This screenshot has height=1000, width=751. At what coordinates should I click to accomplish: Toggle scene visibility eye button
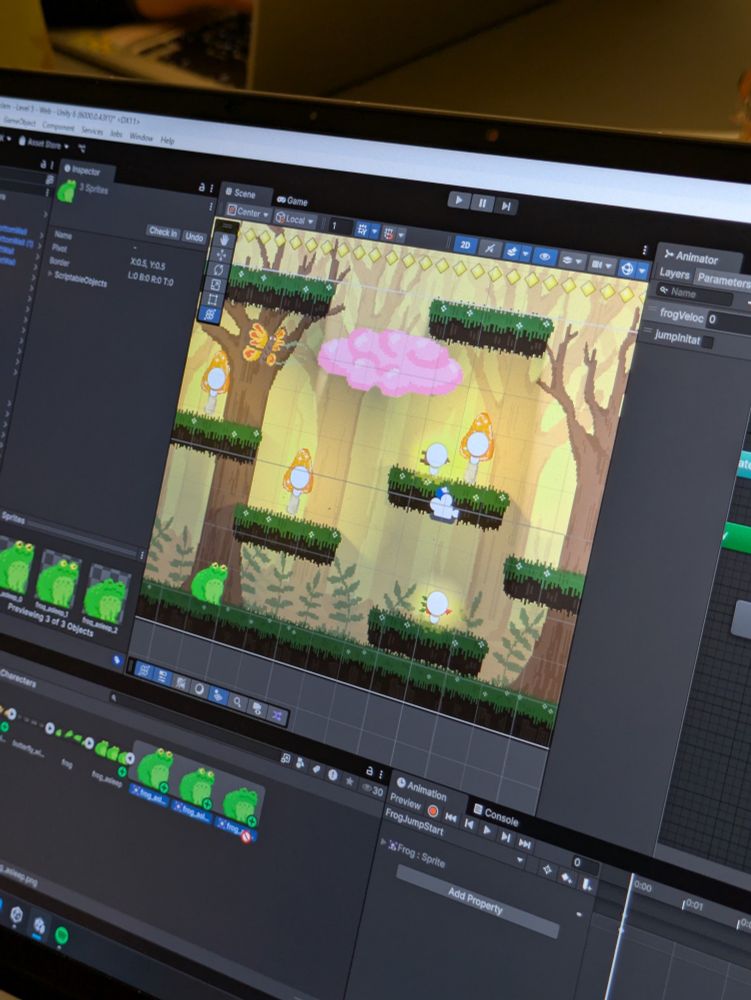coord(544,256)
